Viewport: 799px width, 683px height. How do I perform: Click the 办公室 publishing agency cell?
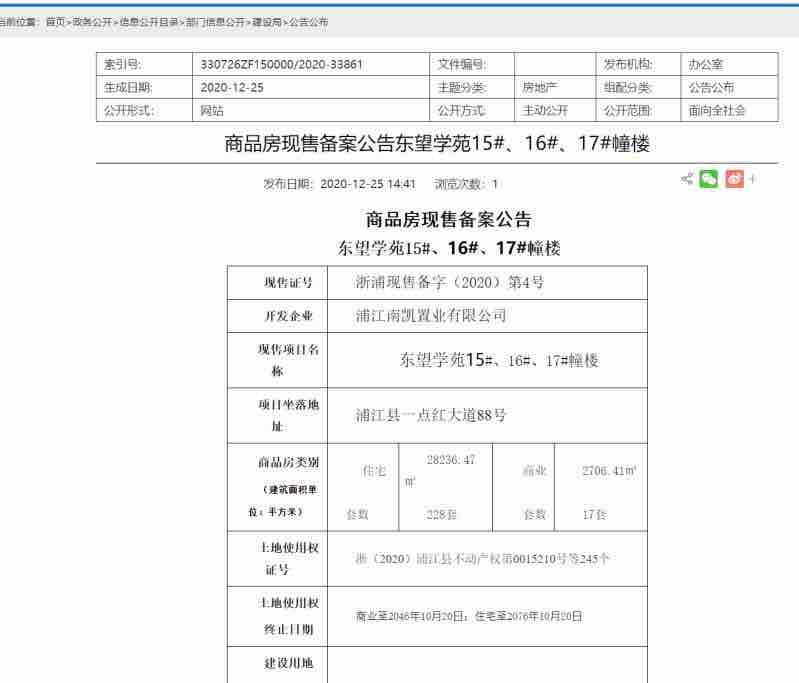(x=729, y=64)
